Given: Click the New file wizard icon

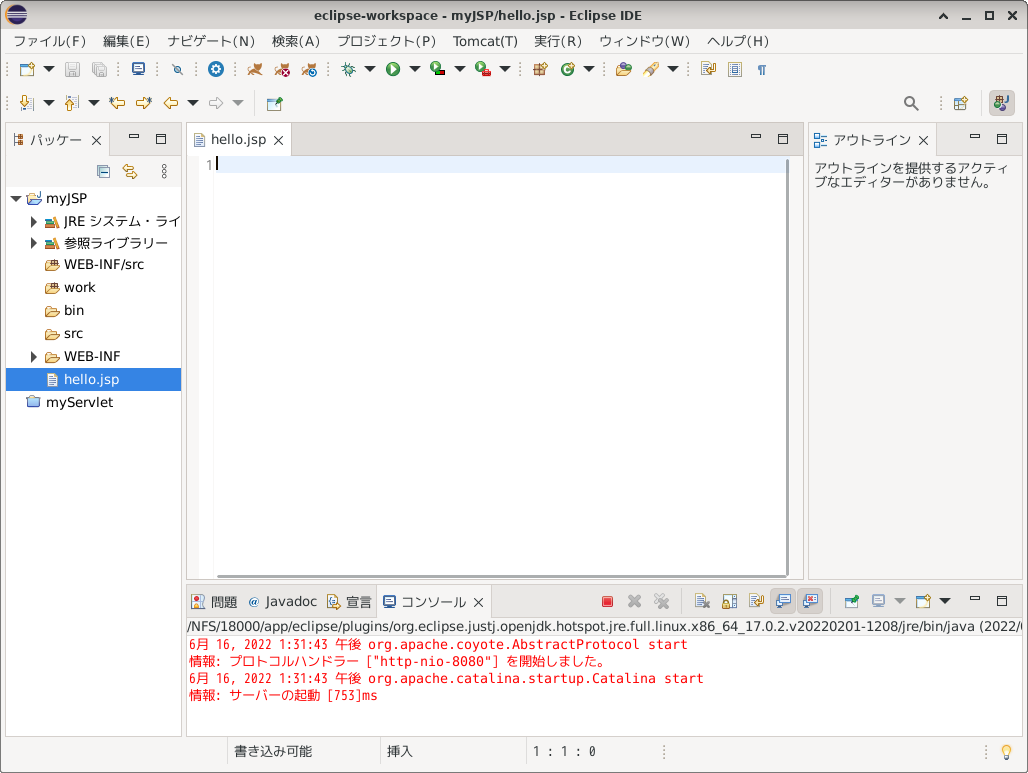Looking at the screenshot, I should (x=27, y=69).
